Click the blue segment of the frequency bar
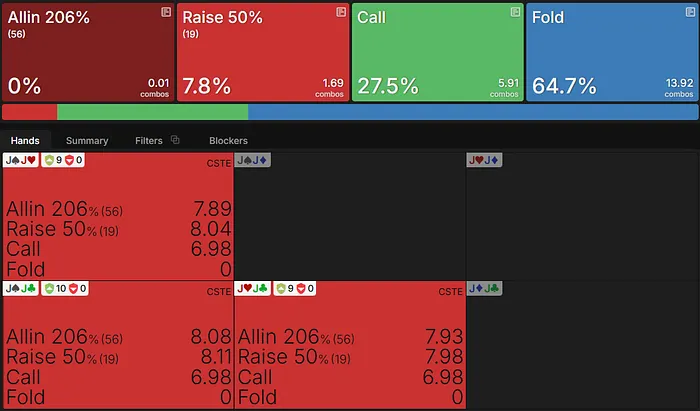Image resolution: width=700 pixels, height=411 pixels. 472,112
